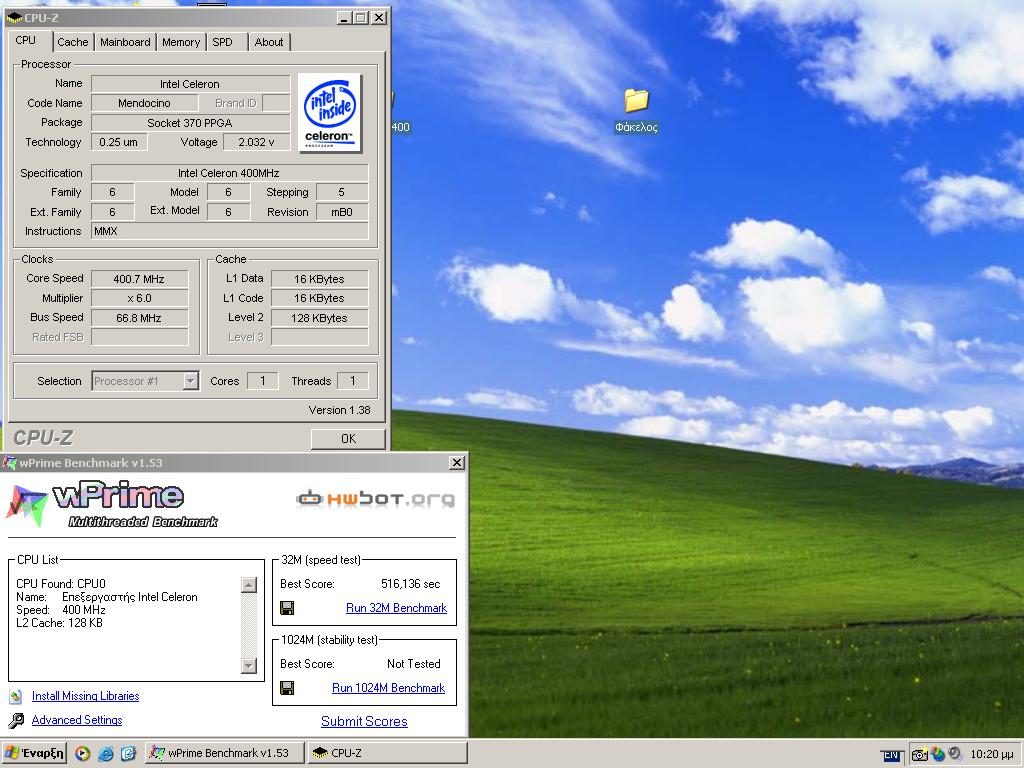
Task: Click the Level 2 128 KBytes value
Action: point(319,318)
